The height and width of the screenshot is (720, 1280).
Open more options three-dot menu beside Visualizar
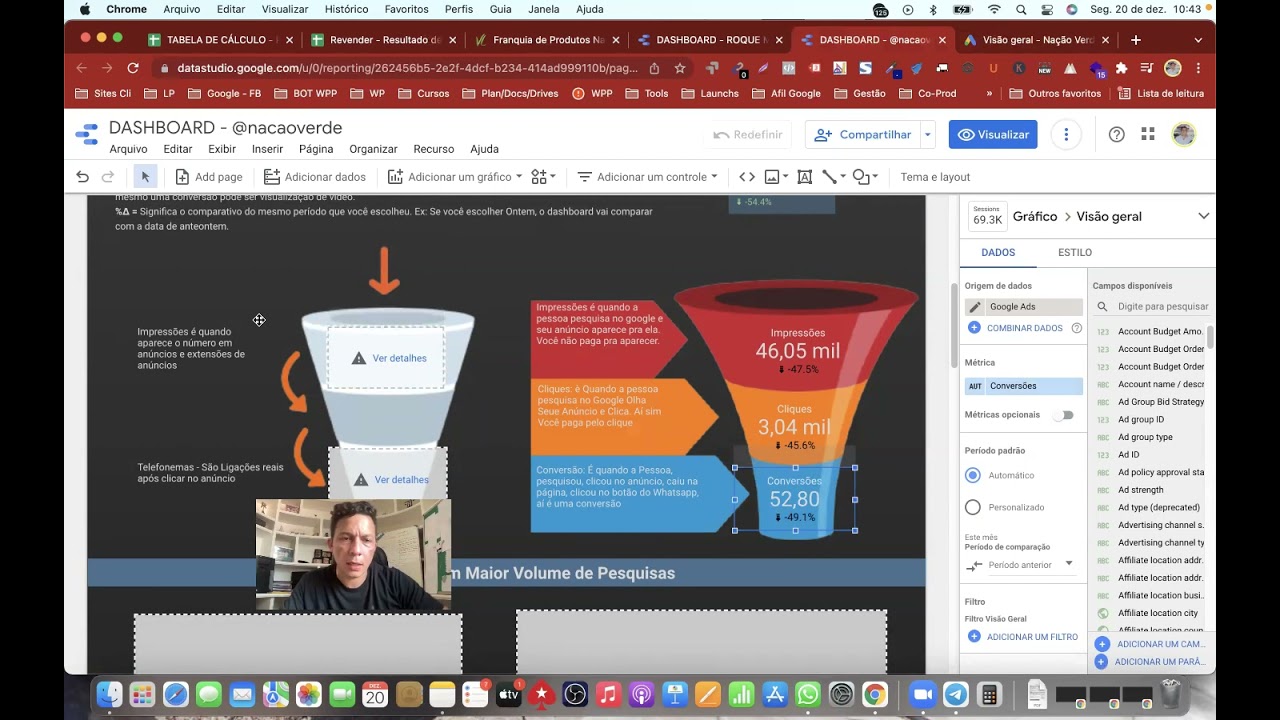[1066, 134]
